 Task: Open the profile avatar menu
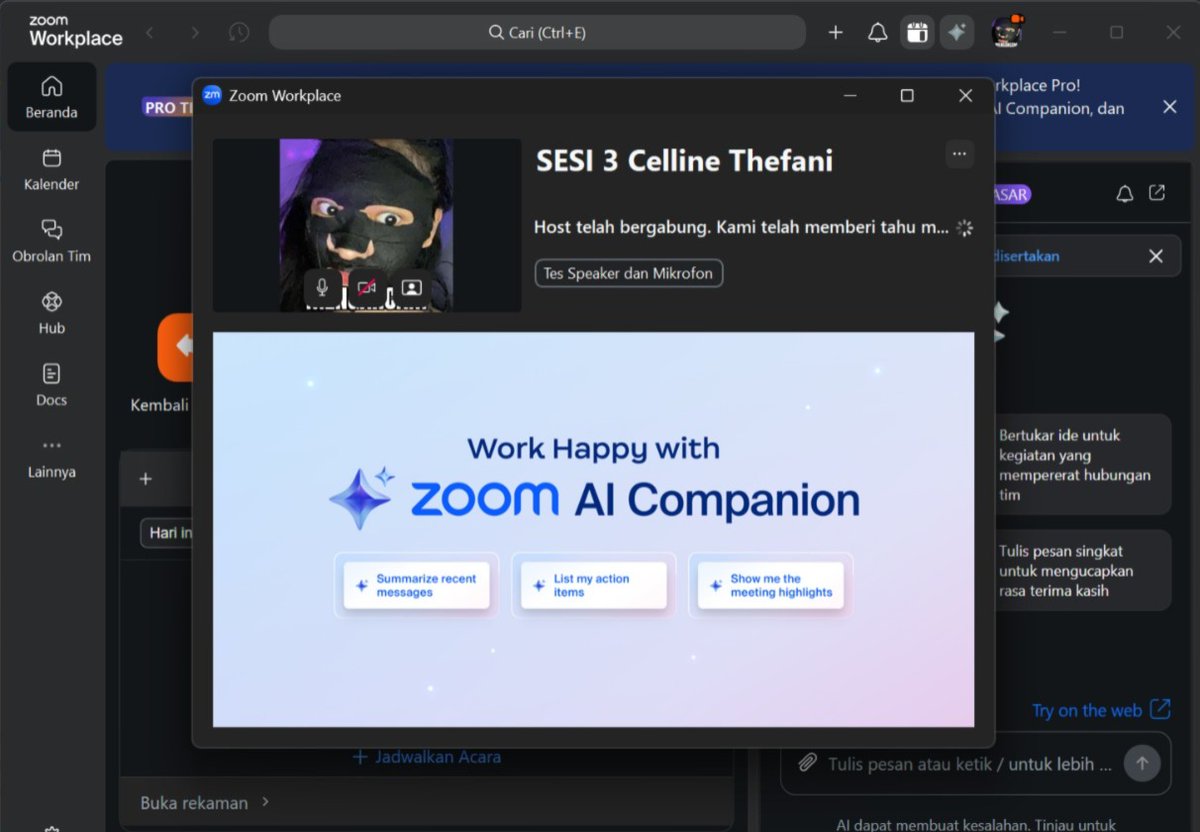1007,32
